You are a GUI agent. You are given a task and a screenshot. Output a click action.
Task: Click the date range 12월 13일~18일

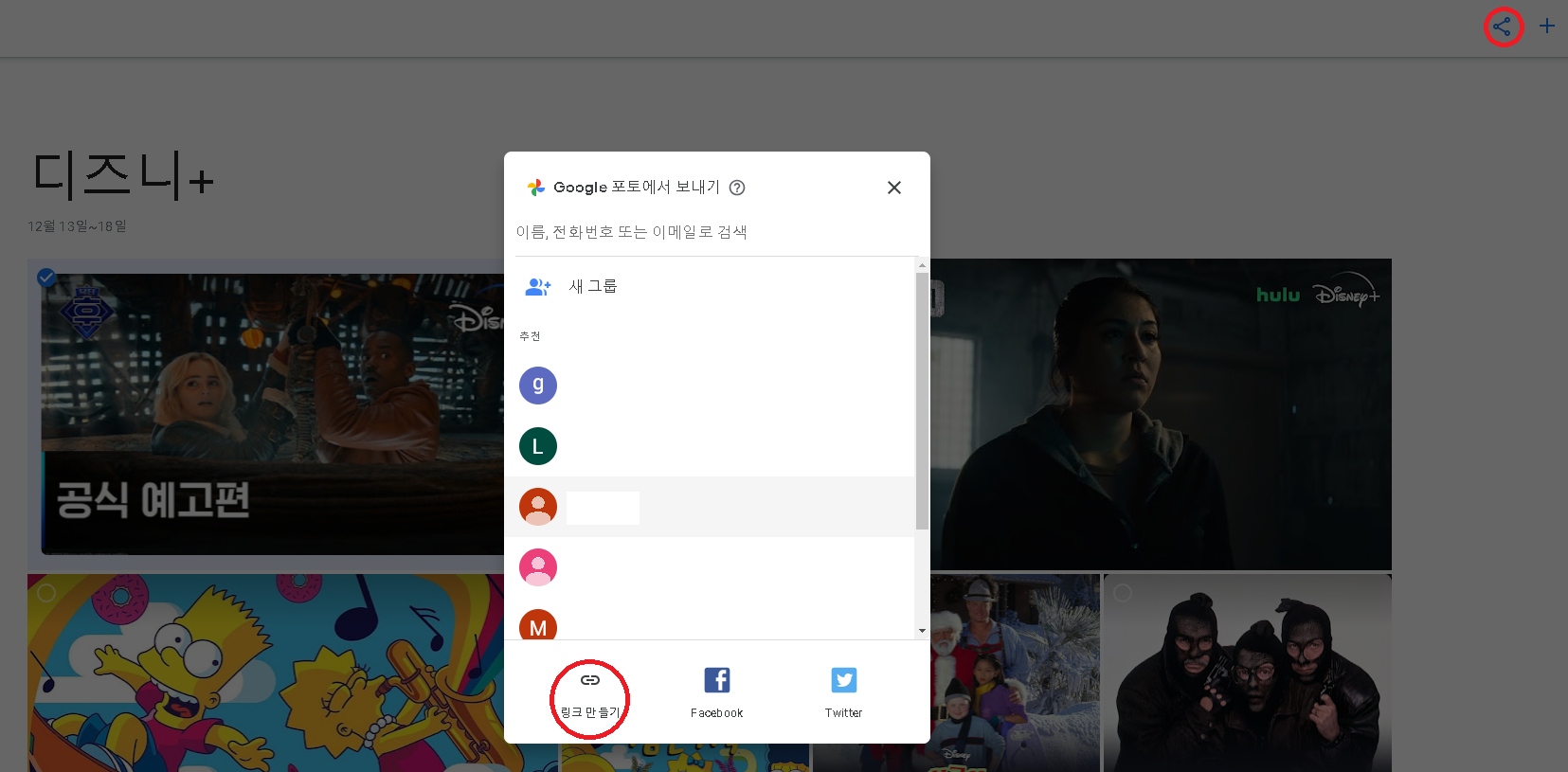(x=77, y=226)
